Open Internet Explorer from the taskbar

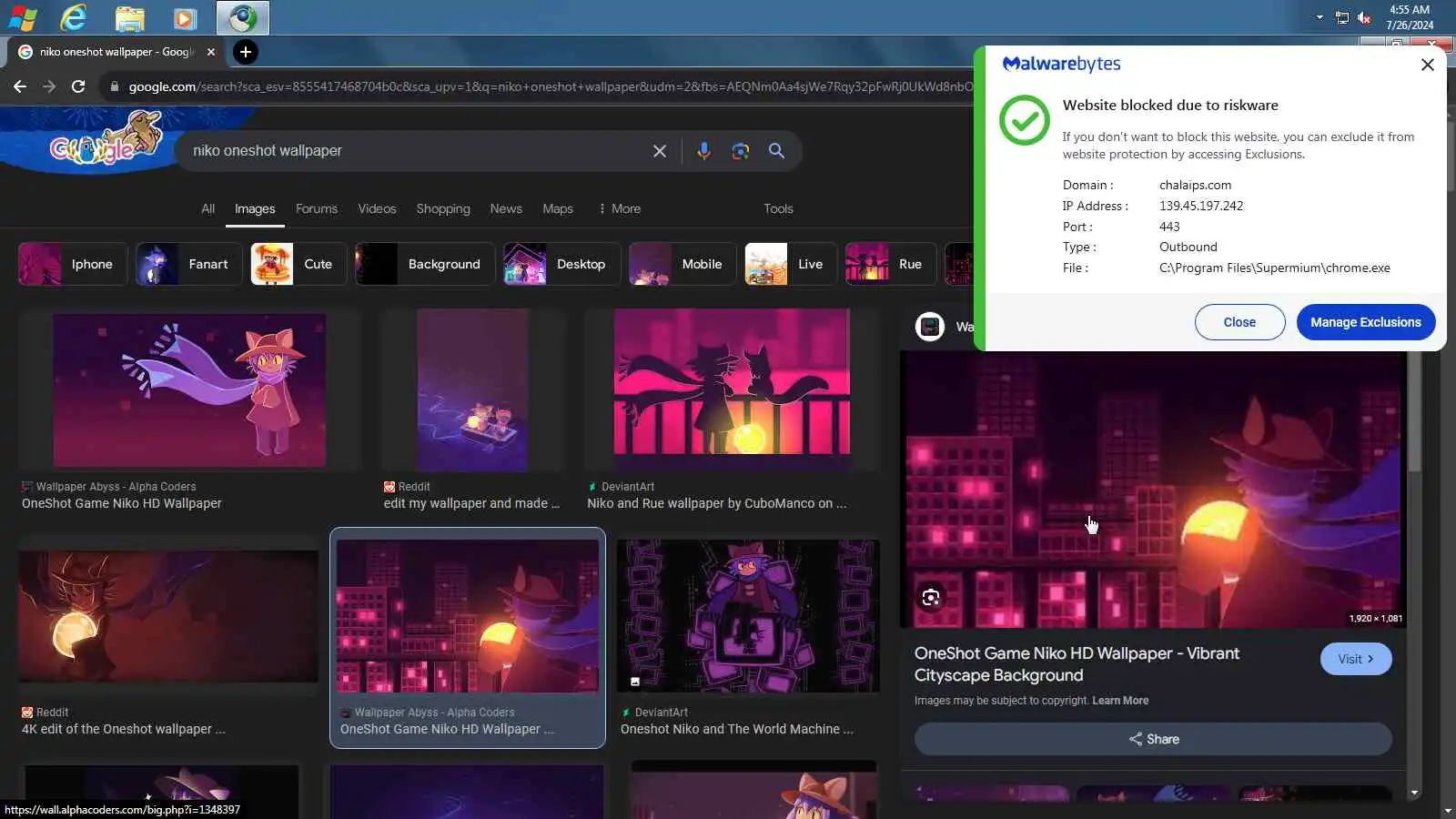(73, 17)
